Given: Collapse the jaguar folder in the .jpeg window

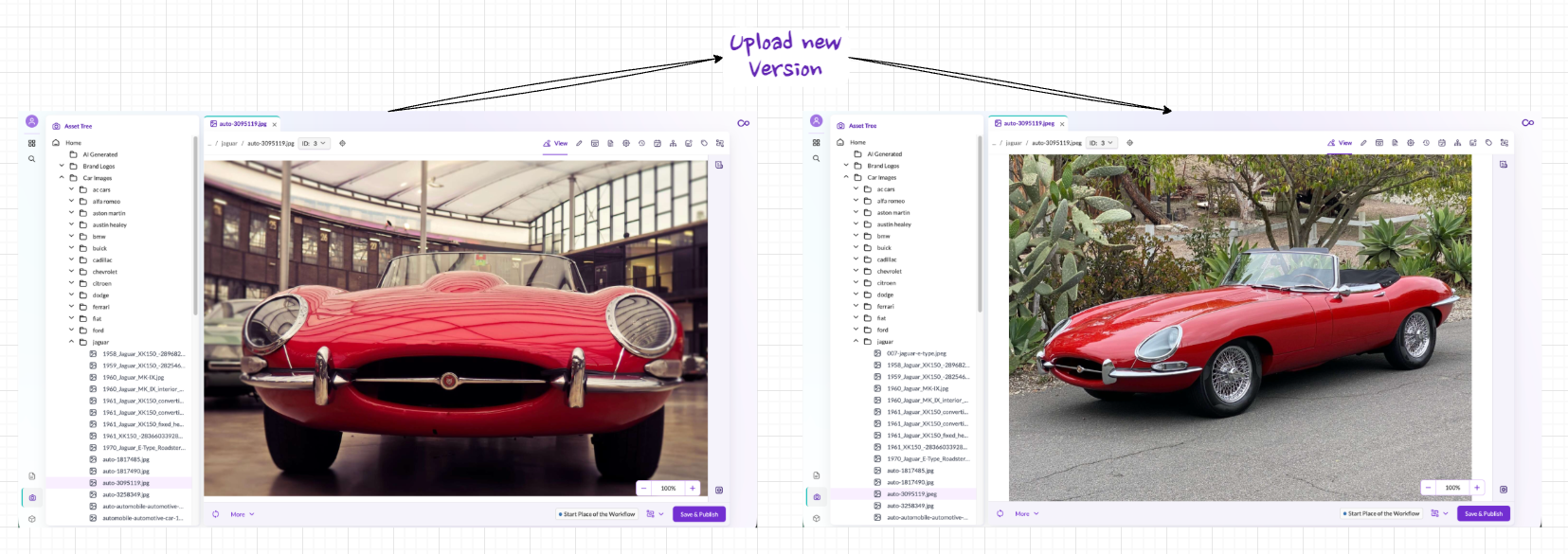Looking at the screenshot, I should [856, 341].
